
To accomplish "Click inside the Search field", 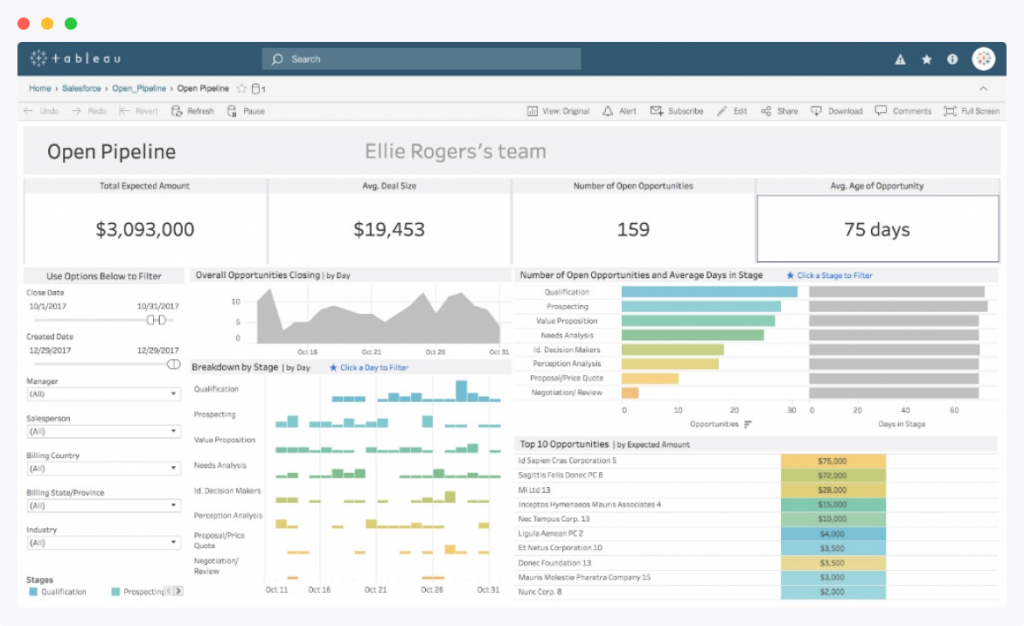I will [x=420, y=59].
